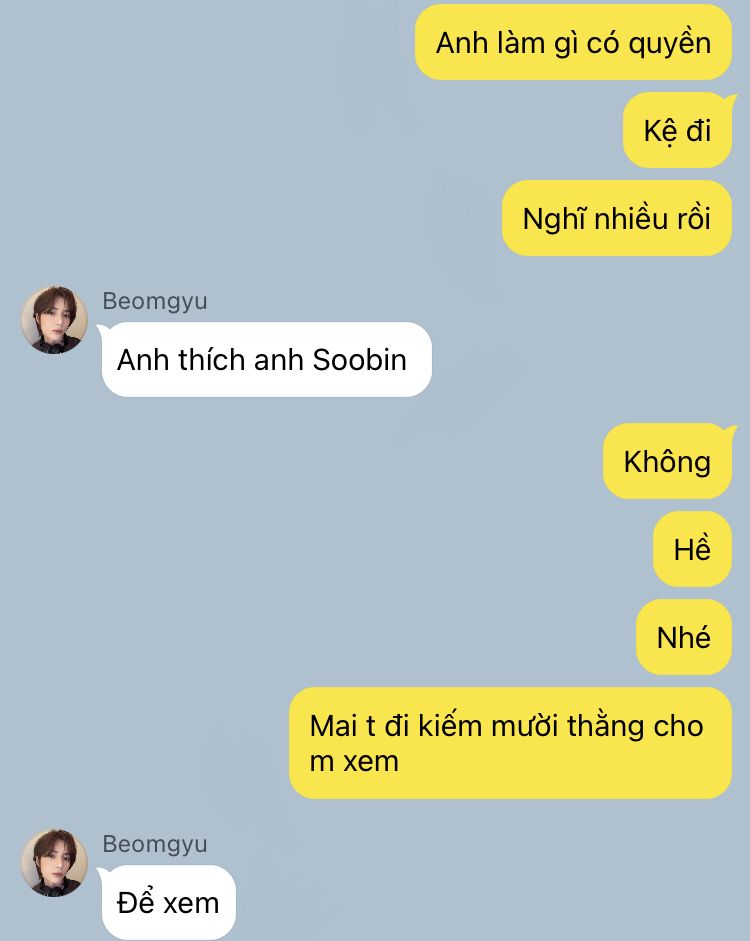
Task: Open Beomgyu's avatar beside 'Anh thích anh Soobin'
Action: point(55,319)
